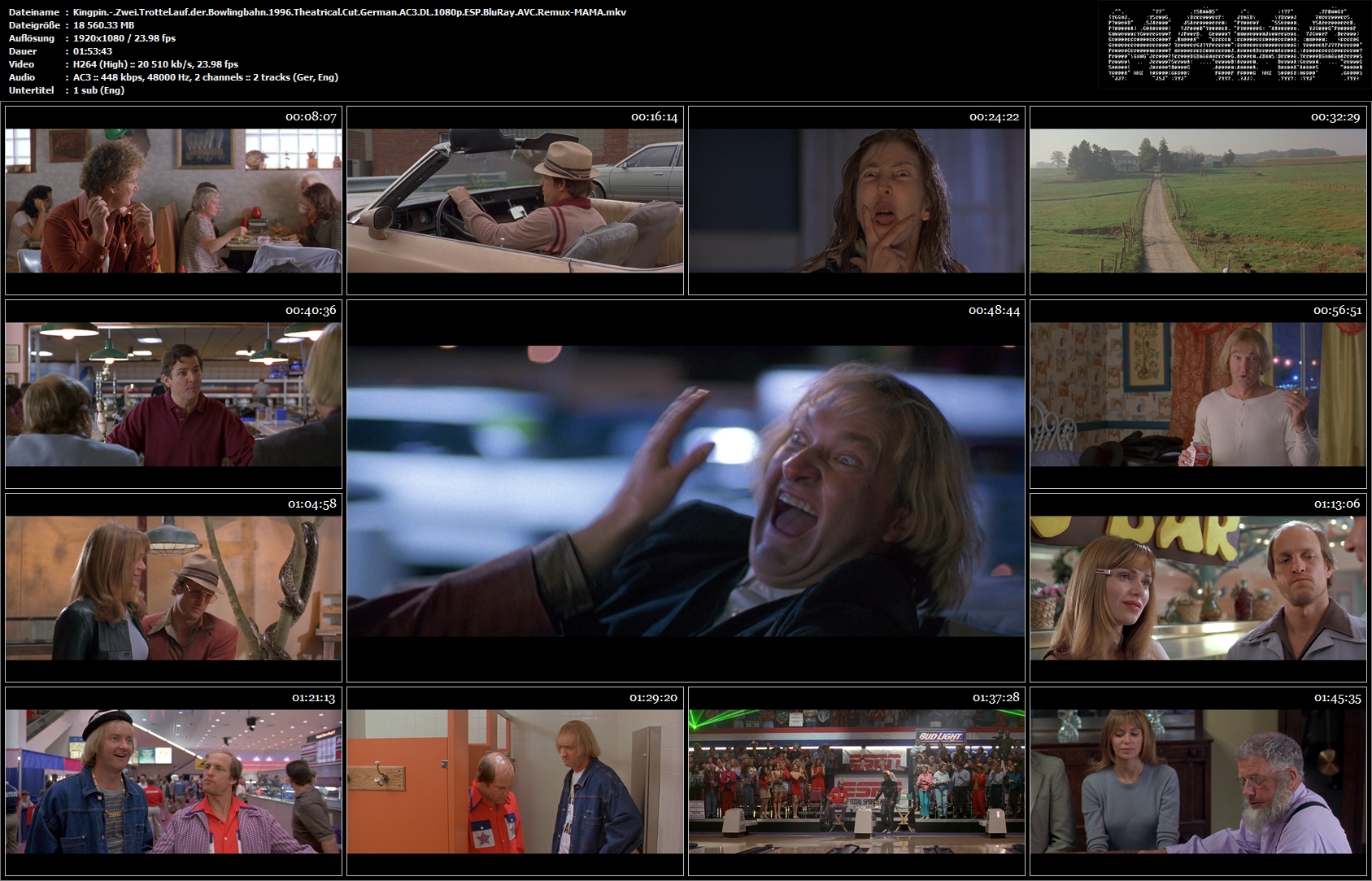The height and width of the screenshot is (881, 1372).
Task: Open the thumbnail stamped 01:21:13
Action: (173, 781)
